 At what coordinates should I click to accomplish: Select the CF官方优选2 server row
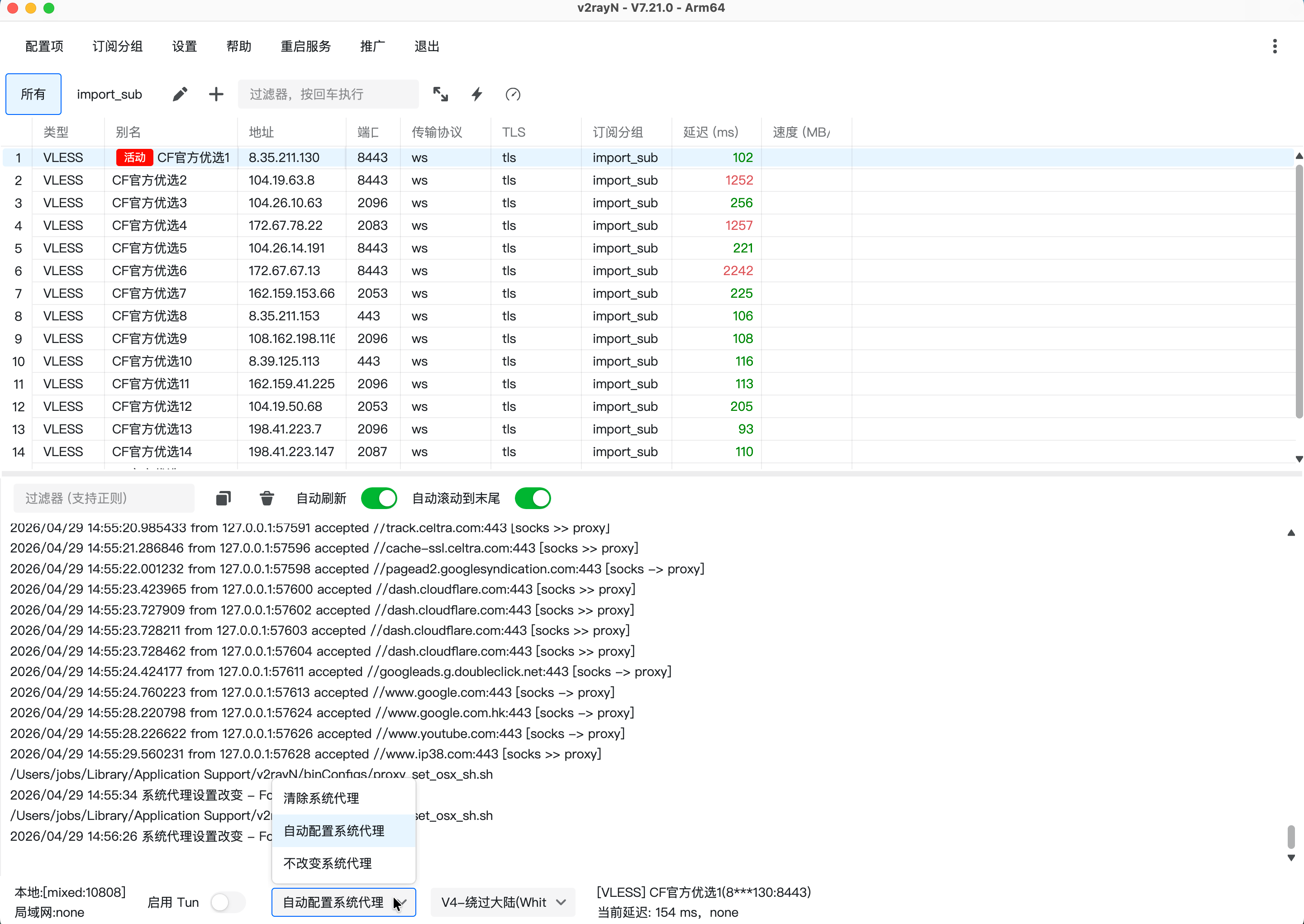(x=648, y=181)
